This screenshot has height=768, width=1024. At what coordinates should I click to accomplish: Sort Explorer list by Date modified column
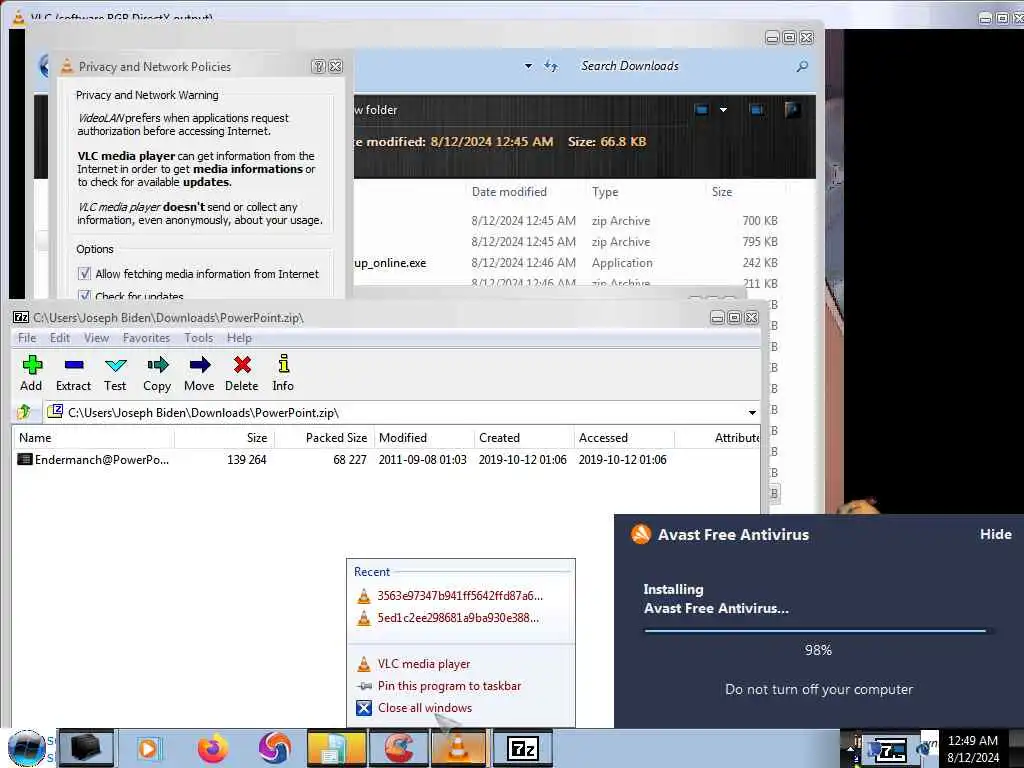[509, 192]
